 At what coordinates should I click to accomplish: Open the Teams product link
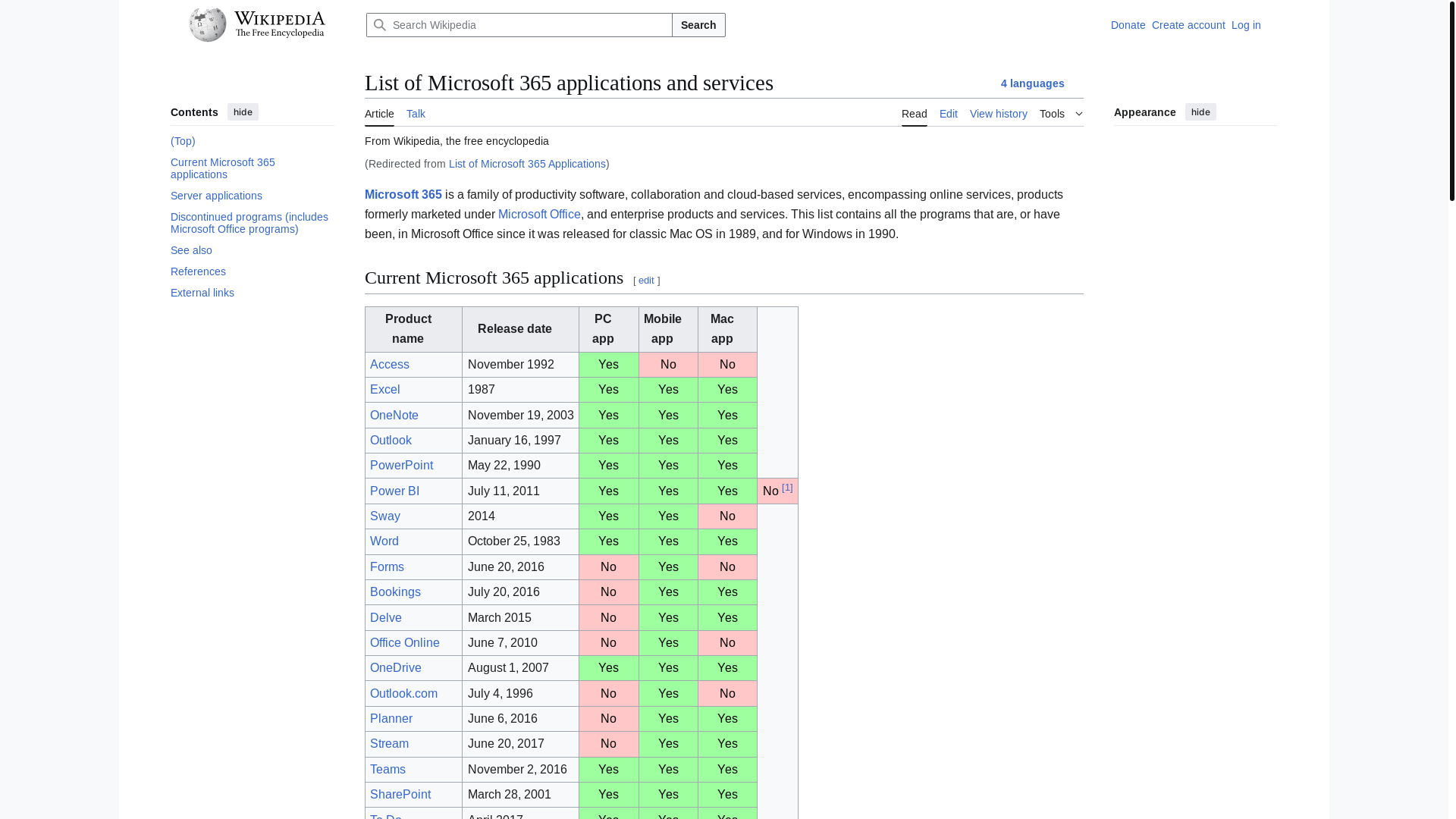click(x=388, y=770)
